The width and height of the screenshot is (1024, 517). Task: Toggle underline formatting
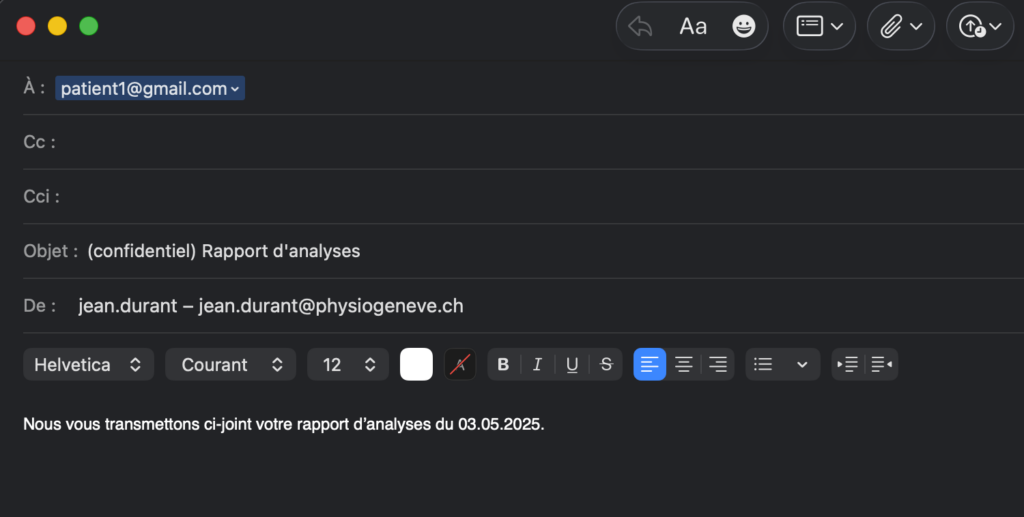(x=572, y=365)
